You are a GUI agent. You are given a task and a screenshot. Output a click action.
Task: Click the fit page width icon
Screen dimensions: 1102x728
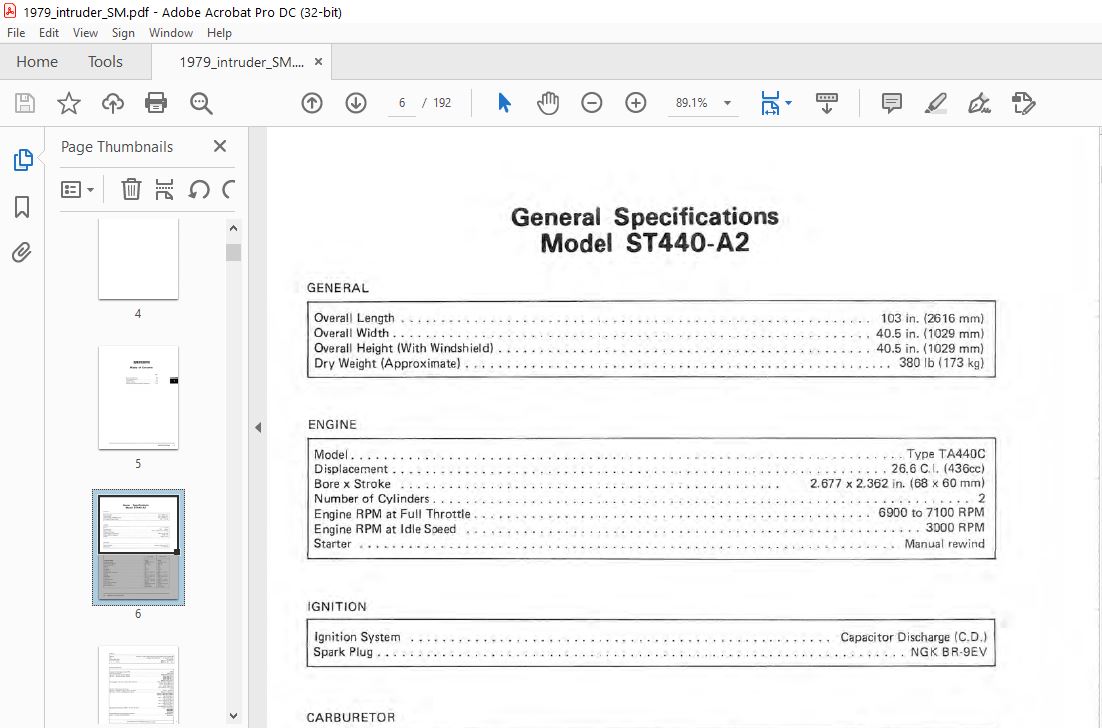(770, 103)
